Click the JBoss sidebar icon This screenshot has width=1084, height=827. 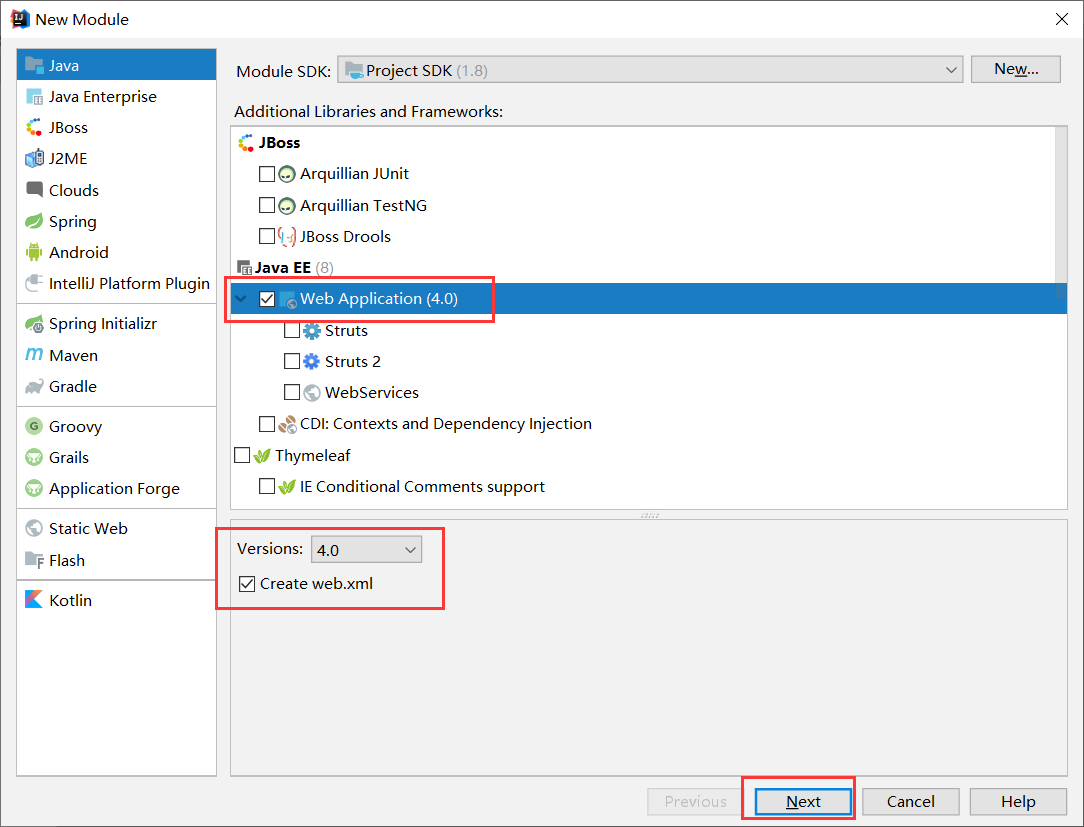pyautogui.click(x=34, y=127)
